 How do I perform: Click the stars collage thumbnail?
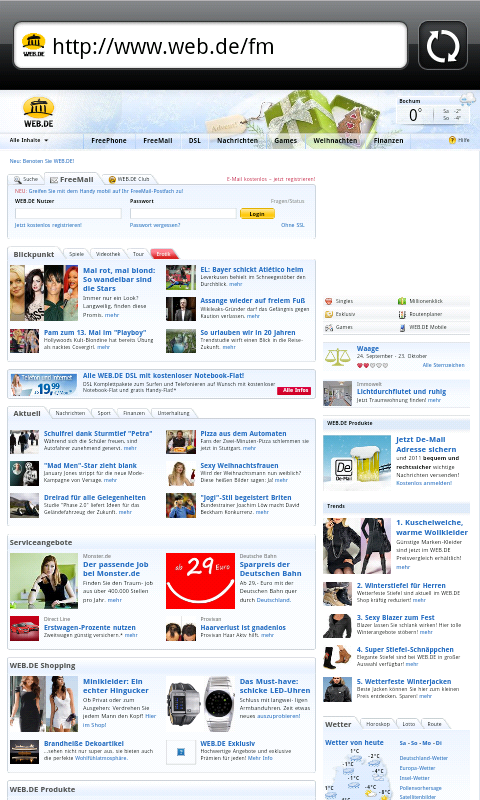coord(44,293)
